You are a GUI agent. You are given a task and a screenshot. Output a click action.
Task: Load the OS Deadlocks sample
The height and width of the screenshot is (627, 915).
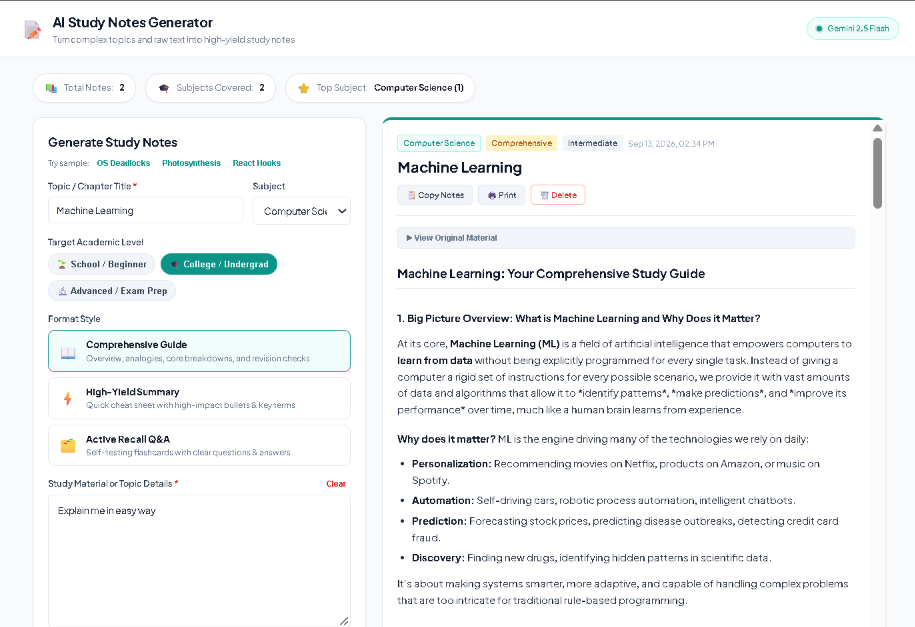pyautogui.click(x=123, y=163)
